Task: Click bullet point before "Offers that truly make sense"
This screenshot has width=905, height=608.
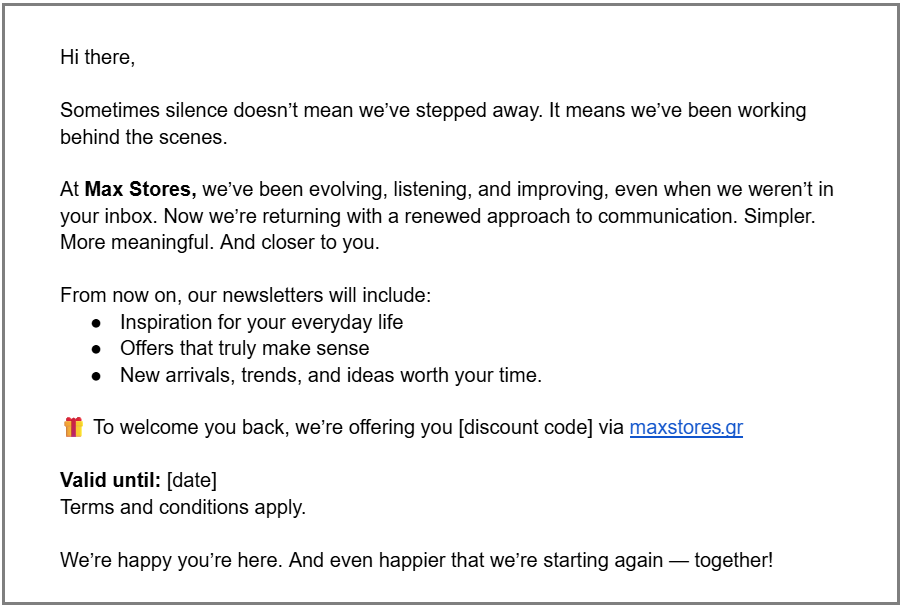Action: click(x=97, y=349)
